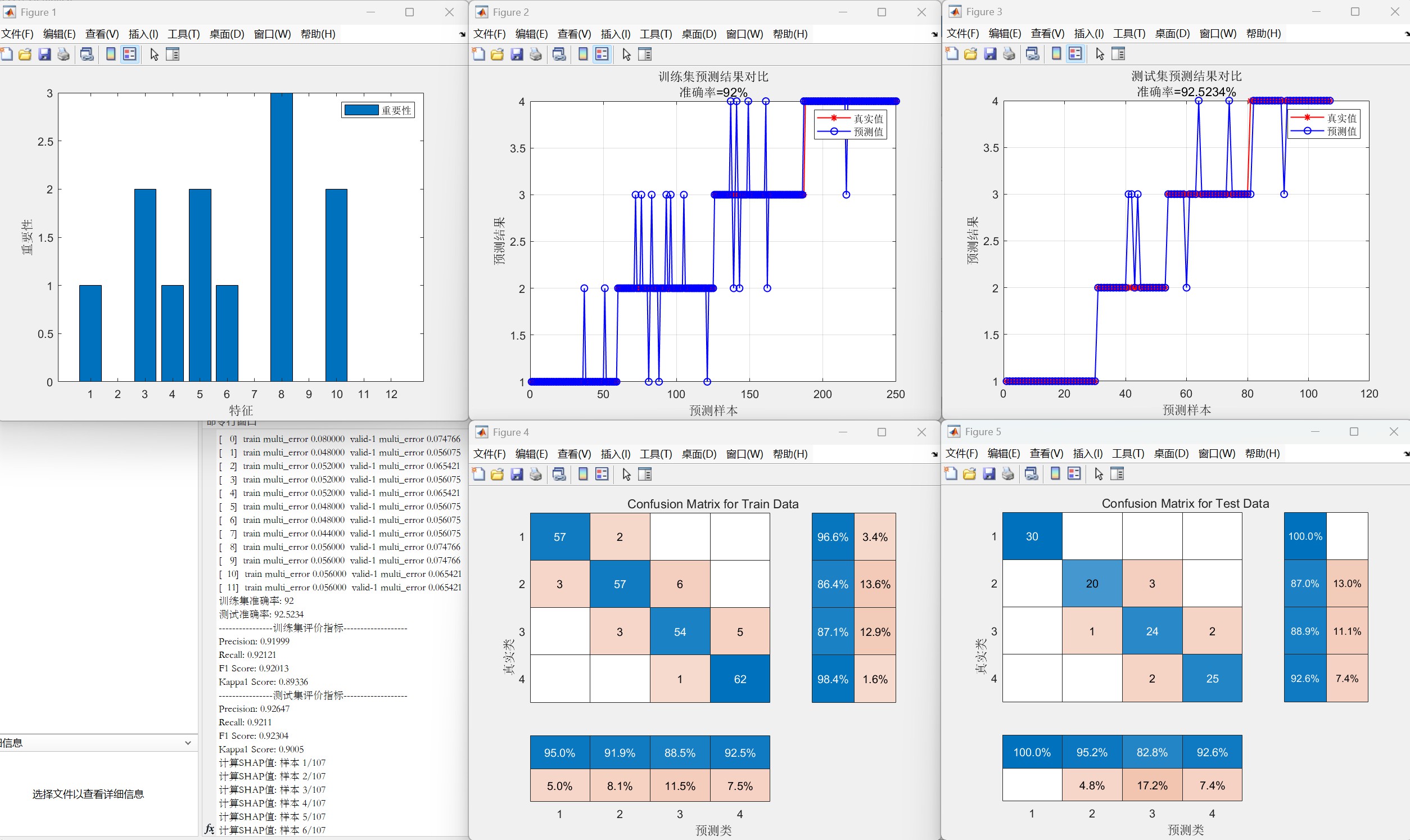Click 帮助(H) menu in Figure 3

tap(1263, 33)
